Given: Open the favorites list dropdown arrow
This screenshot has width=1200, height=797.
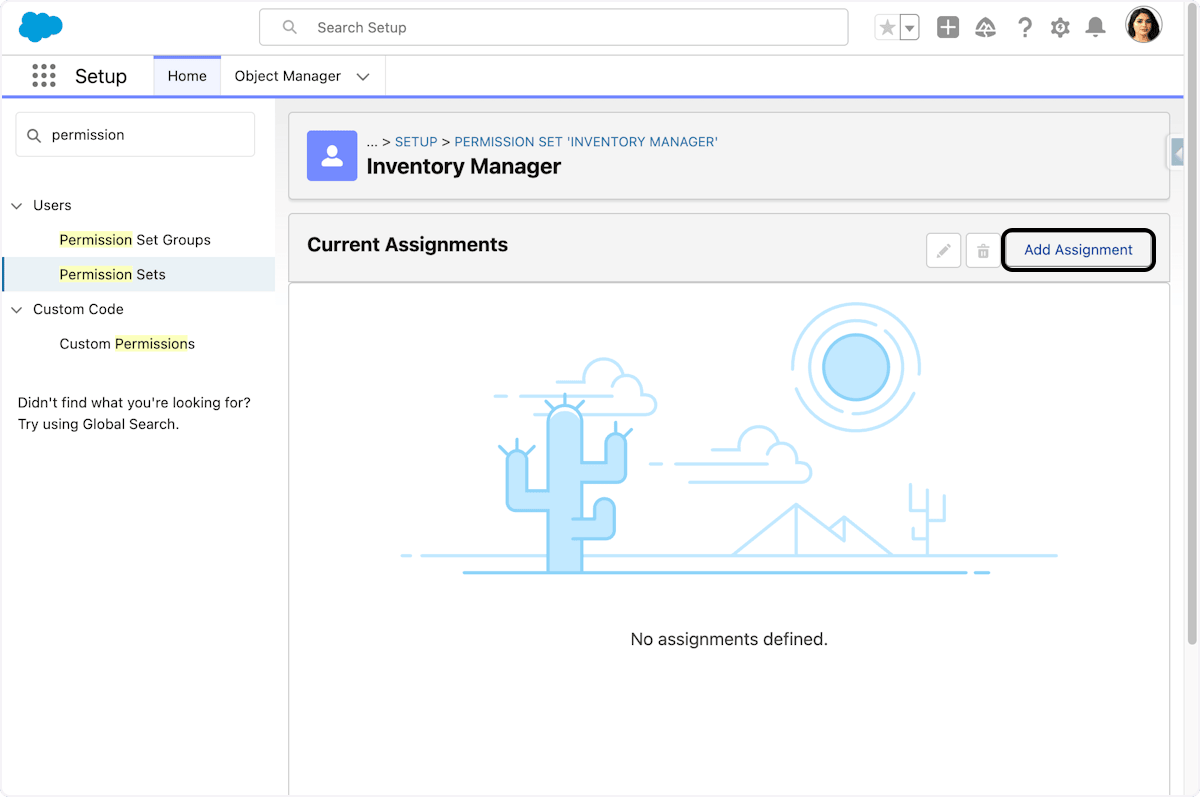Looking at the screenshot, I should pos(909,28).
